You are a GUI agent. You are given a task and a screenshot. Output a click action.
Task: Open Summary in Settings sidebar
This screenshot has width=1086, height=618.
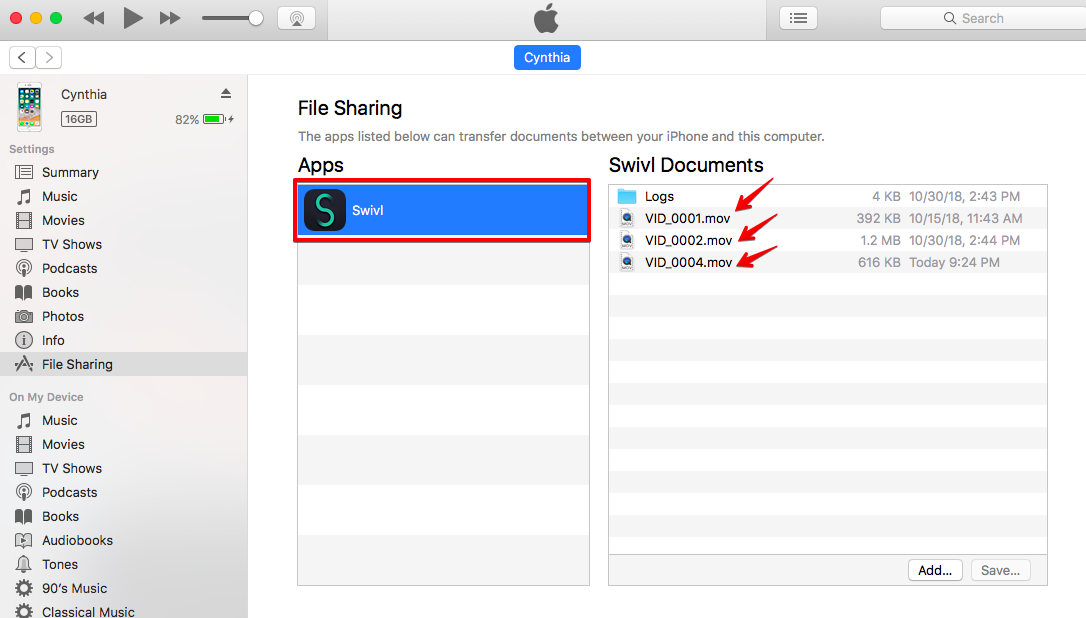[70, 172]
